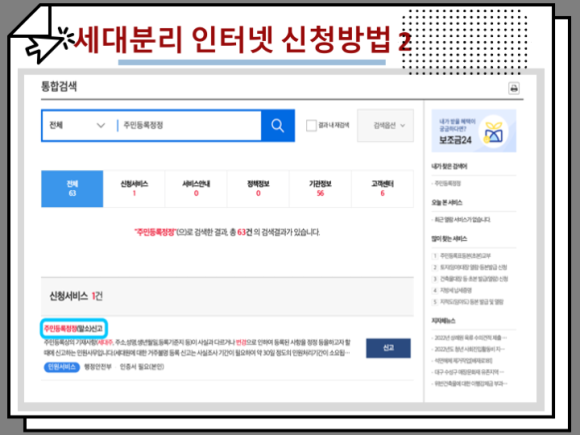580x435 pixels.
Task: Click the magnifier search button
Action: tap(278, 125)
